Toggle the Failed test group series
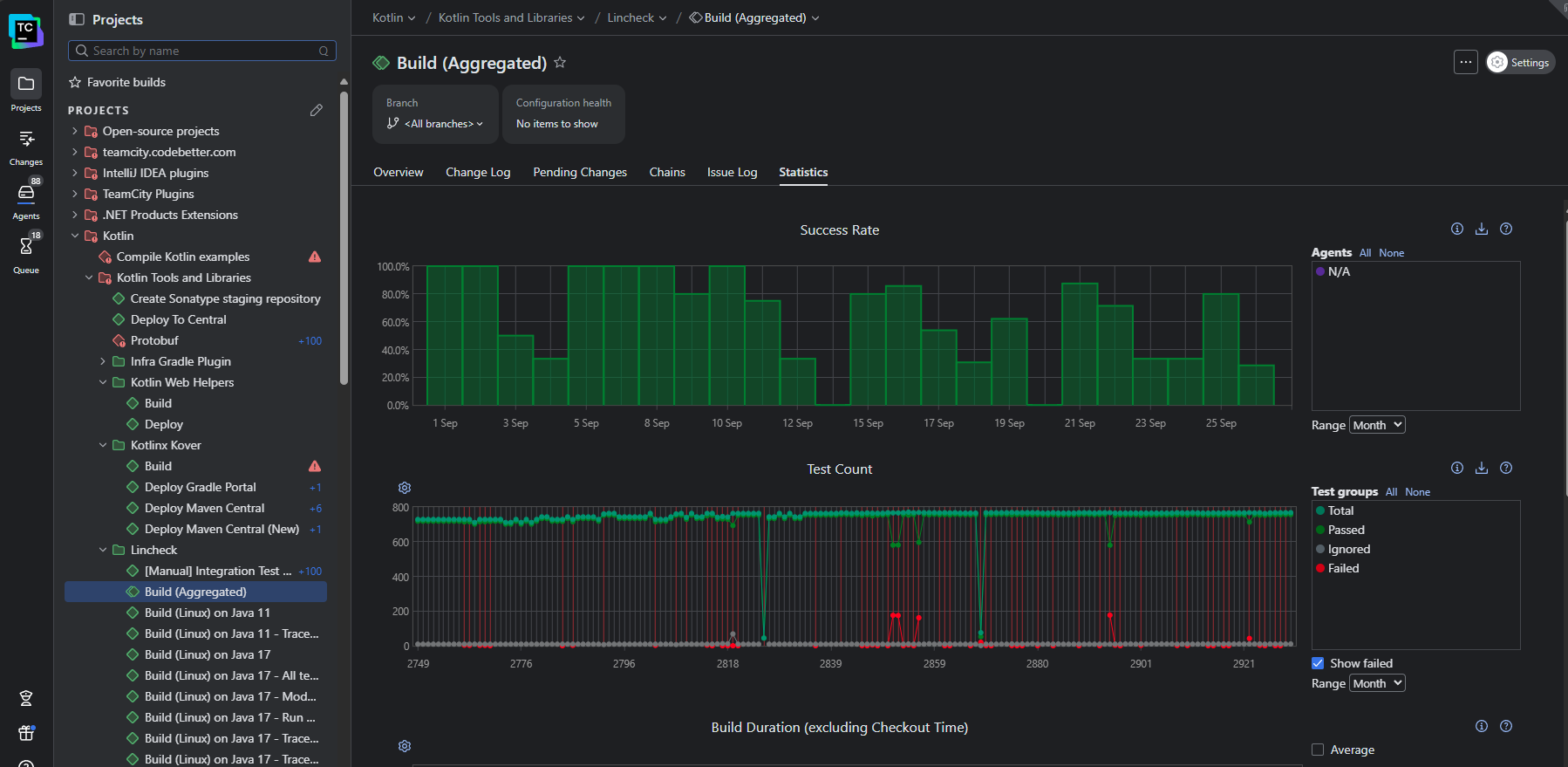 [1342, 568]
